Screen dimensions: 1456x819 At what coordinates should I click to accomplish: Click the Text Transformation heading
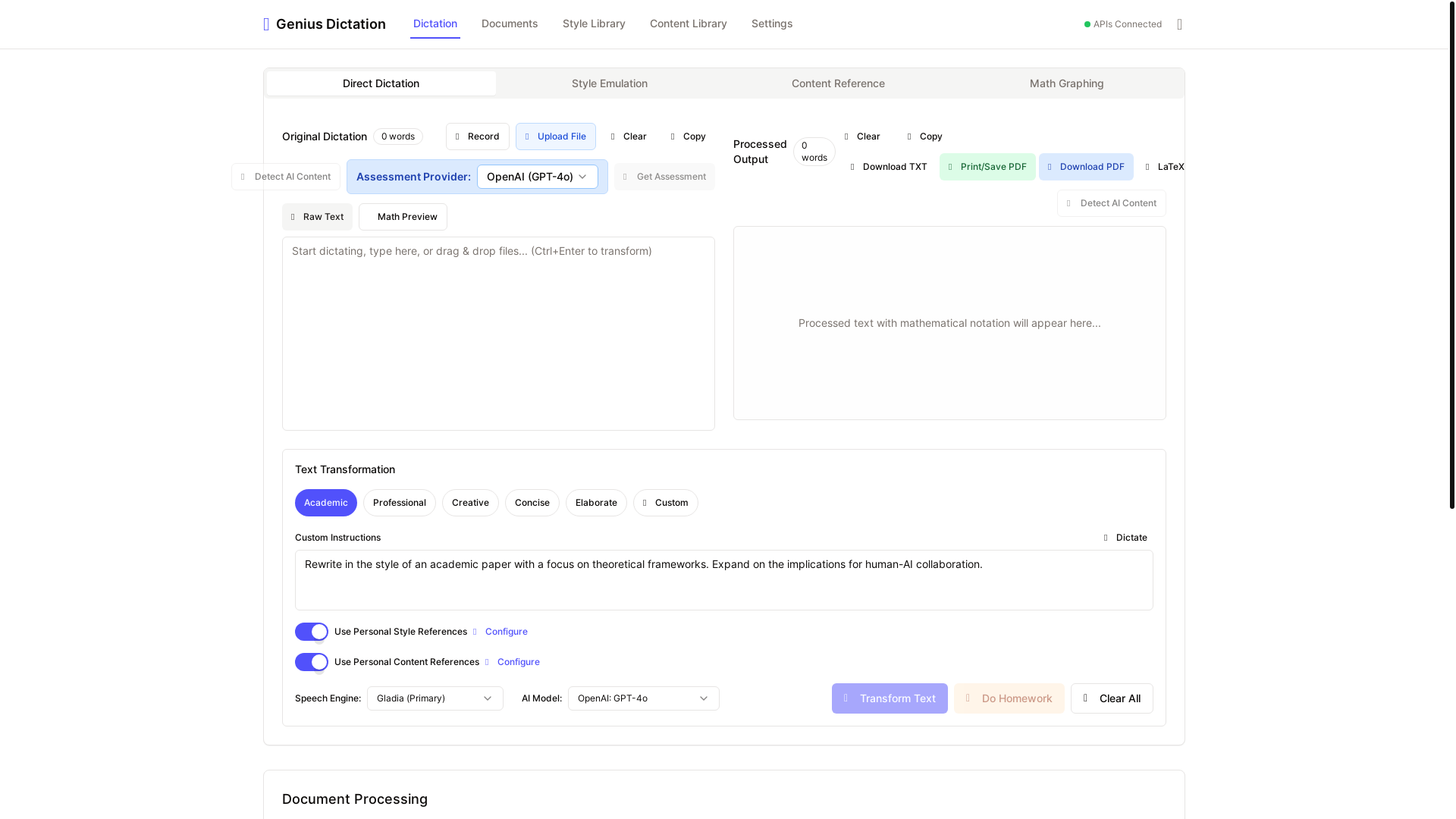coord(345,469)
